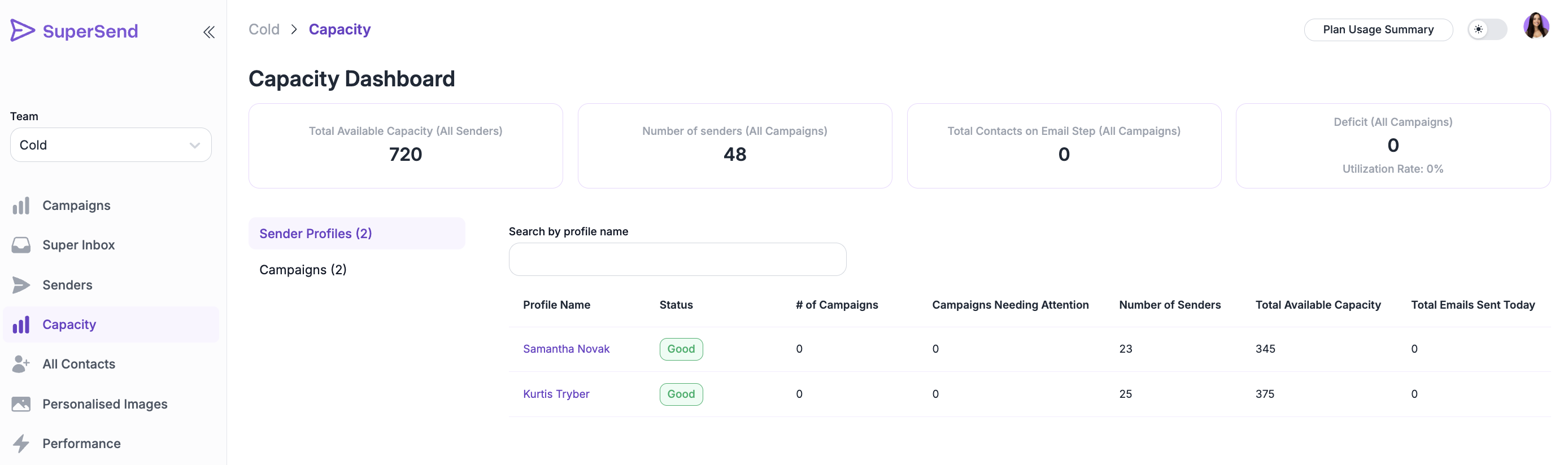Open Campaigns via its bar chart icon
This screenshot has width=1568, height=465.
[x=21, y=205]
